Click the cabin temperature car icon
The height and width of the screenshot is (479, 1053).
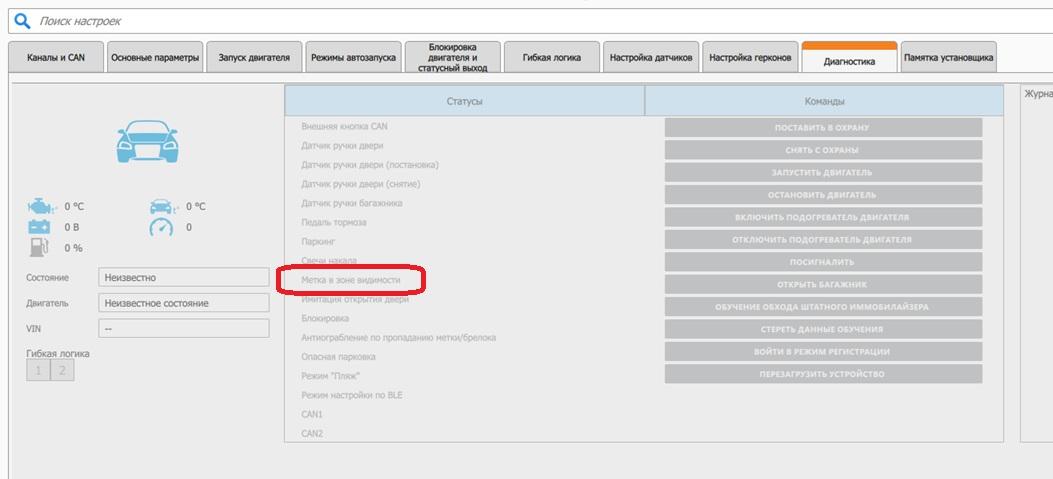[x=164, y=207]
